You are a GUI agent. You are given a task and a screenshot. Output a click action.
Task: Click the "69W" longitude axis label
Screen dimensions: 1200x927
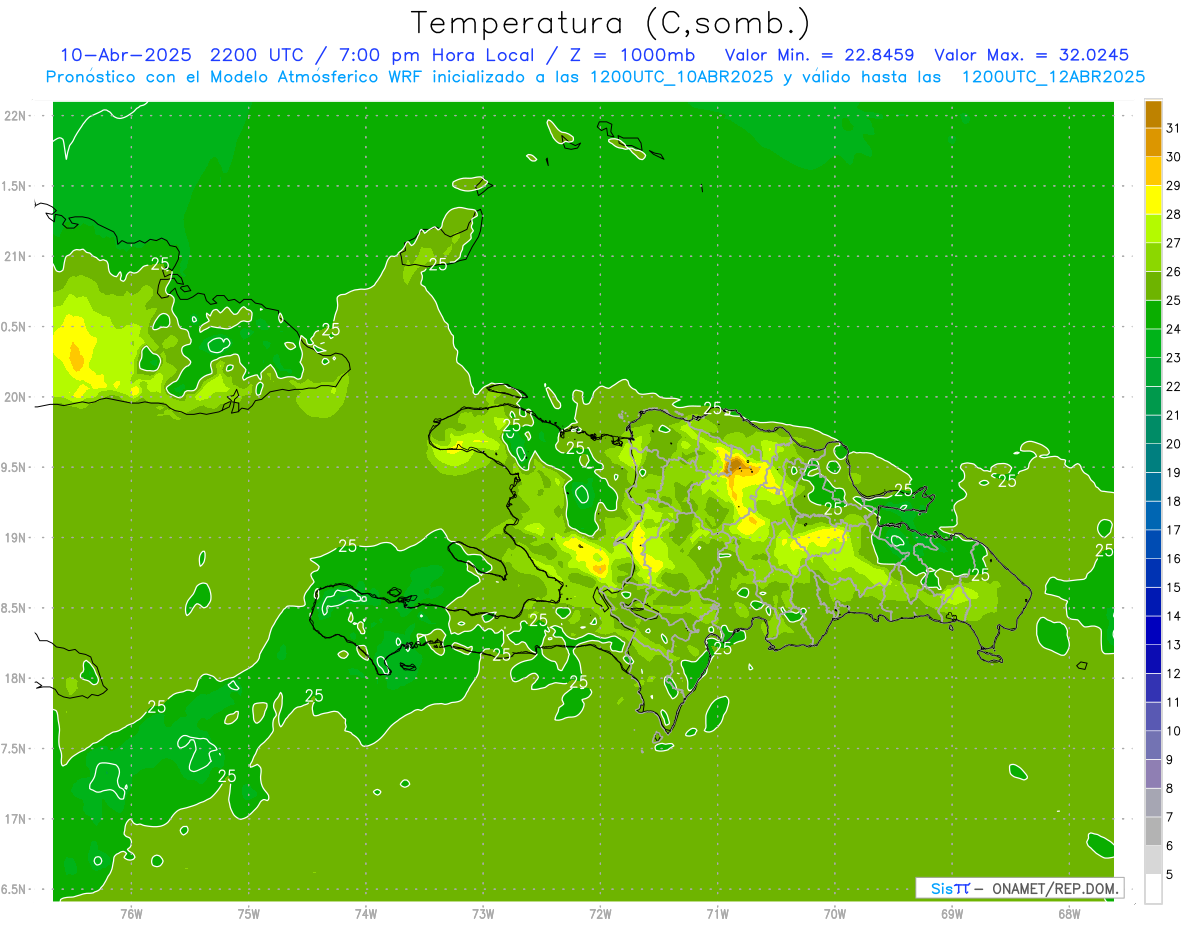click(x=952, y=912)
